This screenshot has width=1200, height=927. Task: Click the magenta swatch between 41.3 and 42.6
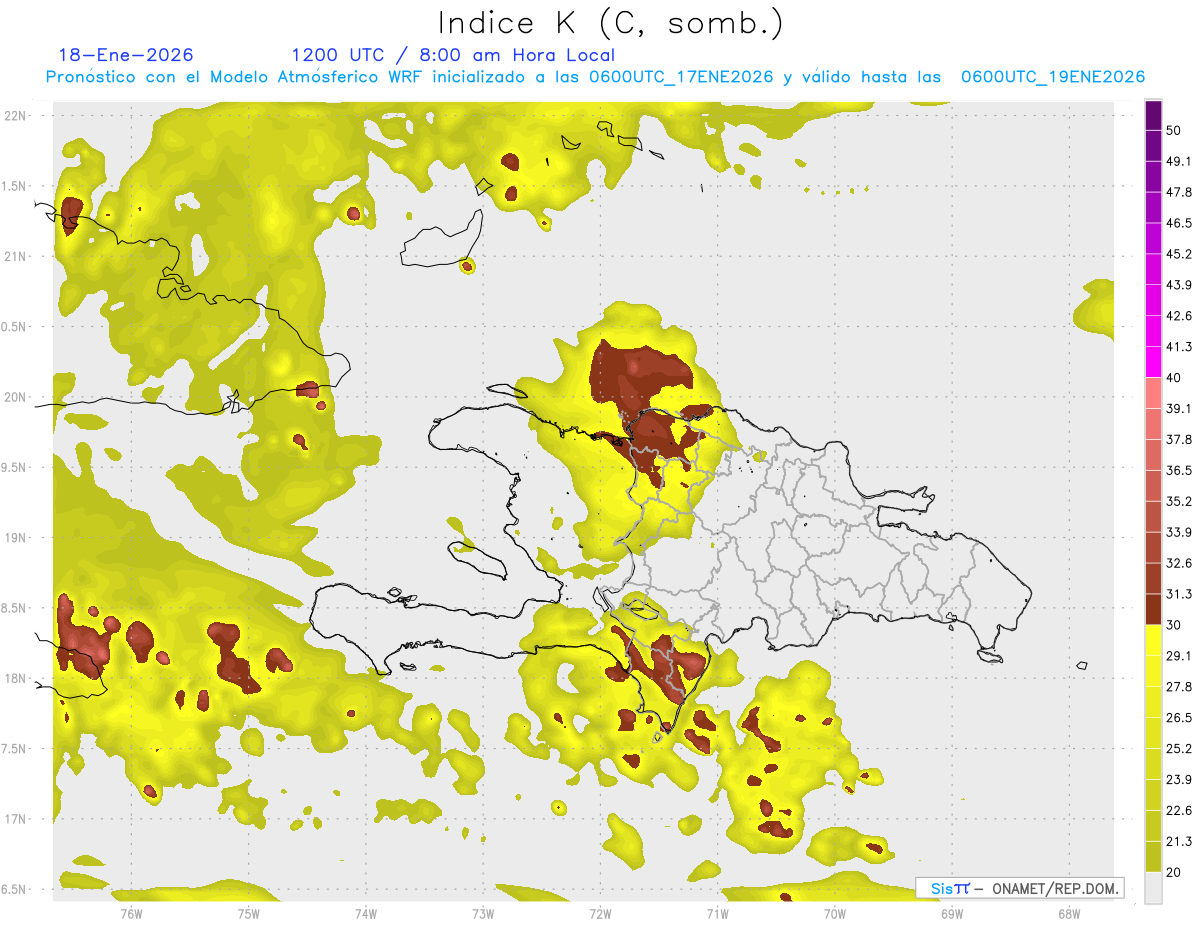coord(1153,331)
